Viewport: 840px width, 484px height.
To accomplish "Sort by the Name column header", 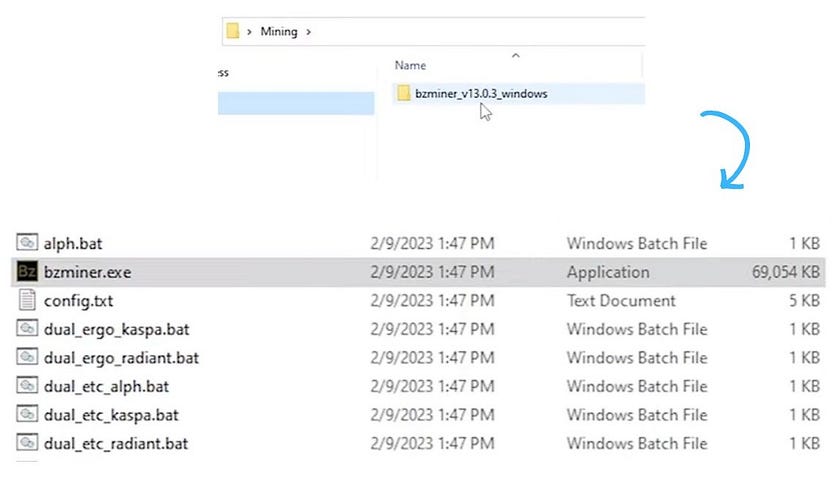I will pos(410,65).
